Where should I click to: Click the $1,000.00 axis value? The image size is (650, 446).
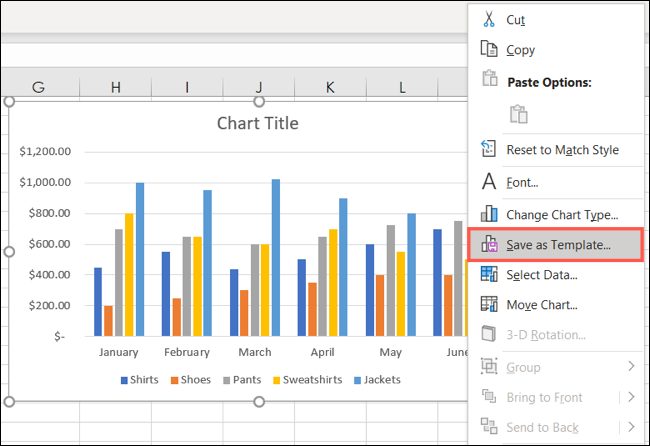45,182
